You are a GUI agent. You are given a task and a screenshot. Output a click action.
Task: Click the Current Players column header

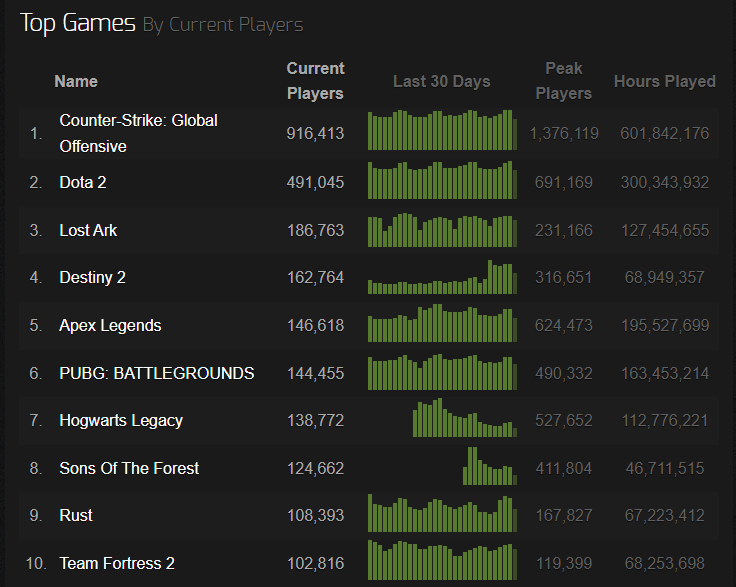(x=315, y=81)
